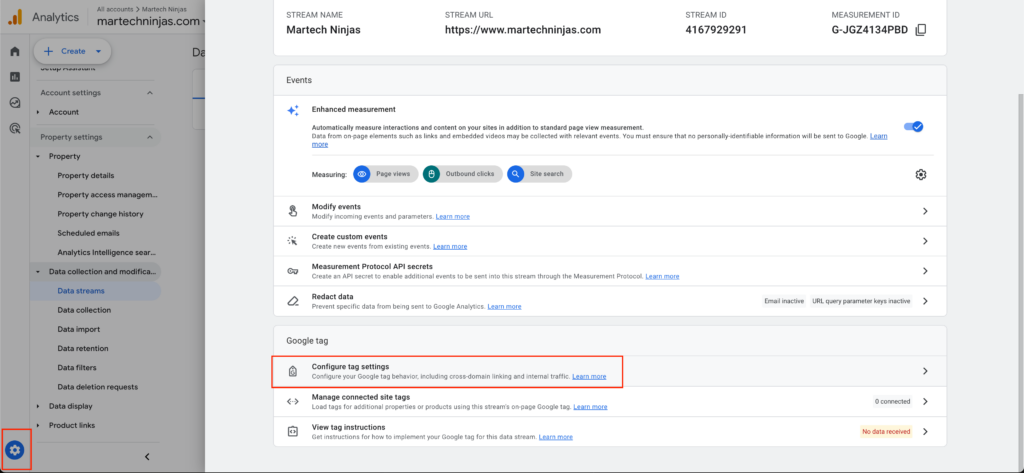Click the Site search magnifier icon

point(515,174)
